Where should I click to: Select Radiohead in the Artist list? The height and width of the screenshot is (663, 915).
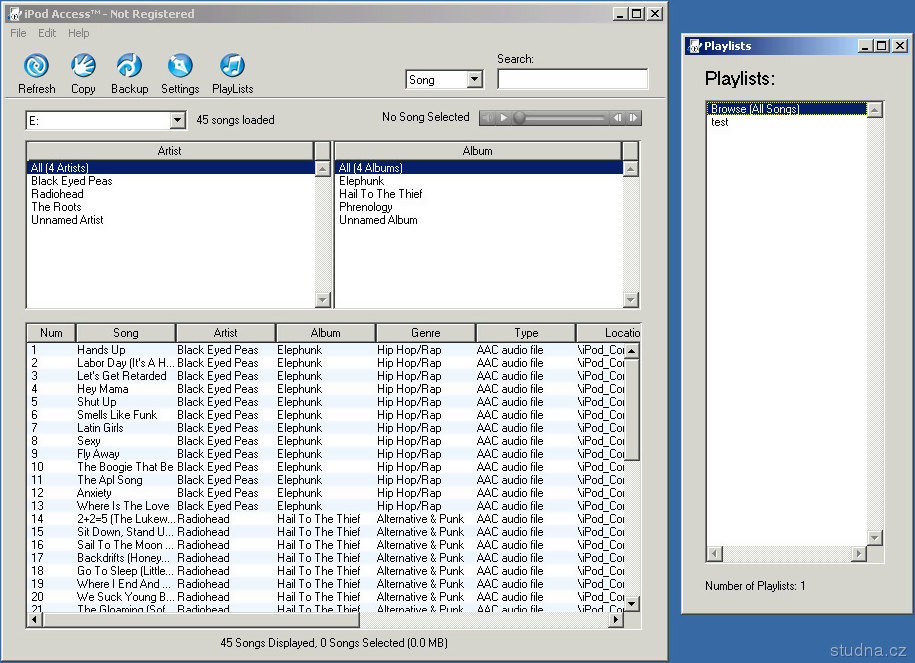click(57, 194)
